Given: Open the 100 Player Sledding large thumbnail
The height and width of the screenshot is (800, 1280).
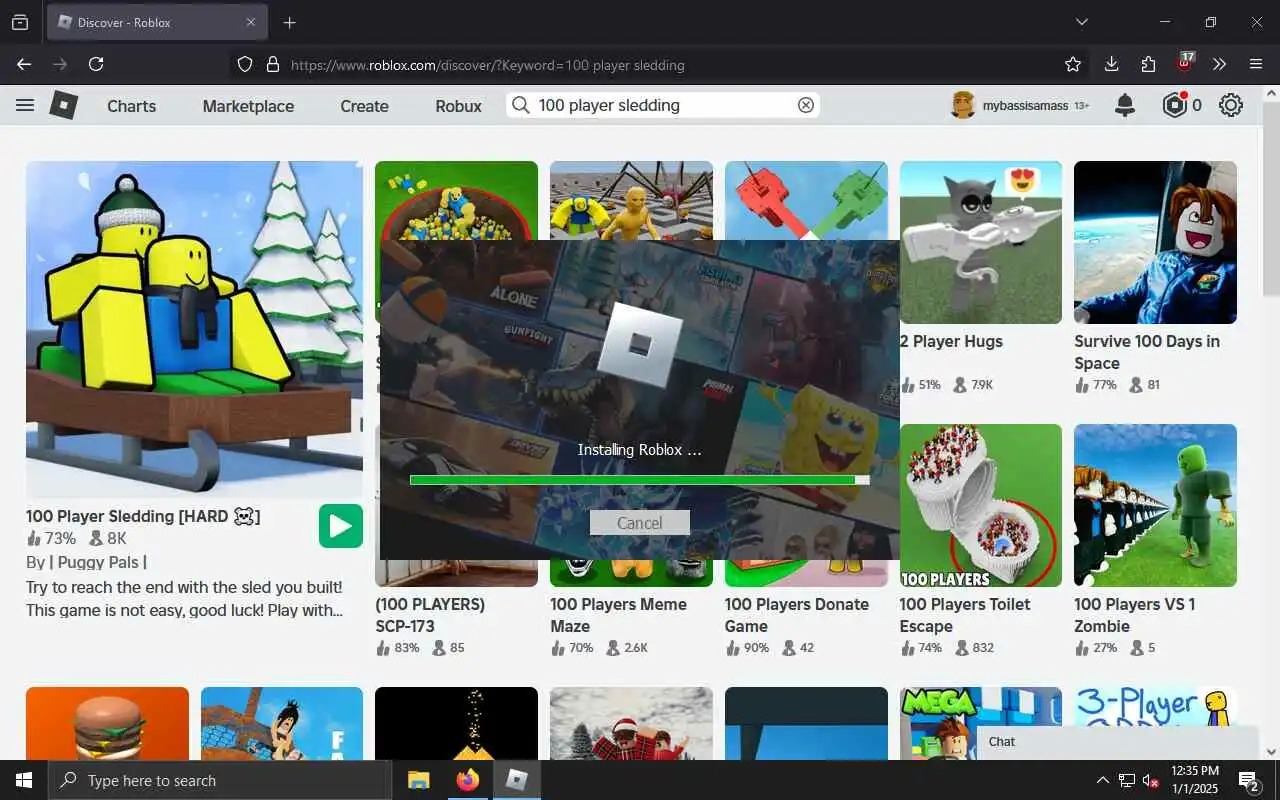Looking at the screenshot, I should (x=194, y=329).
